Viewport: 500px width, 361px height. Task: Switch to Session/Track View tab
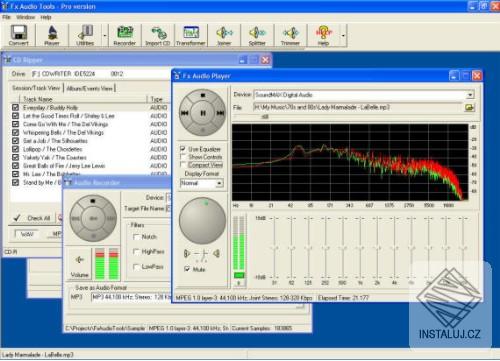pyautogui.click(x=36, y=88)
